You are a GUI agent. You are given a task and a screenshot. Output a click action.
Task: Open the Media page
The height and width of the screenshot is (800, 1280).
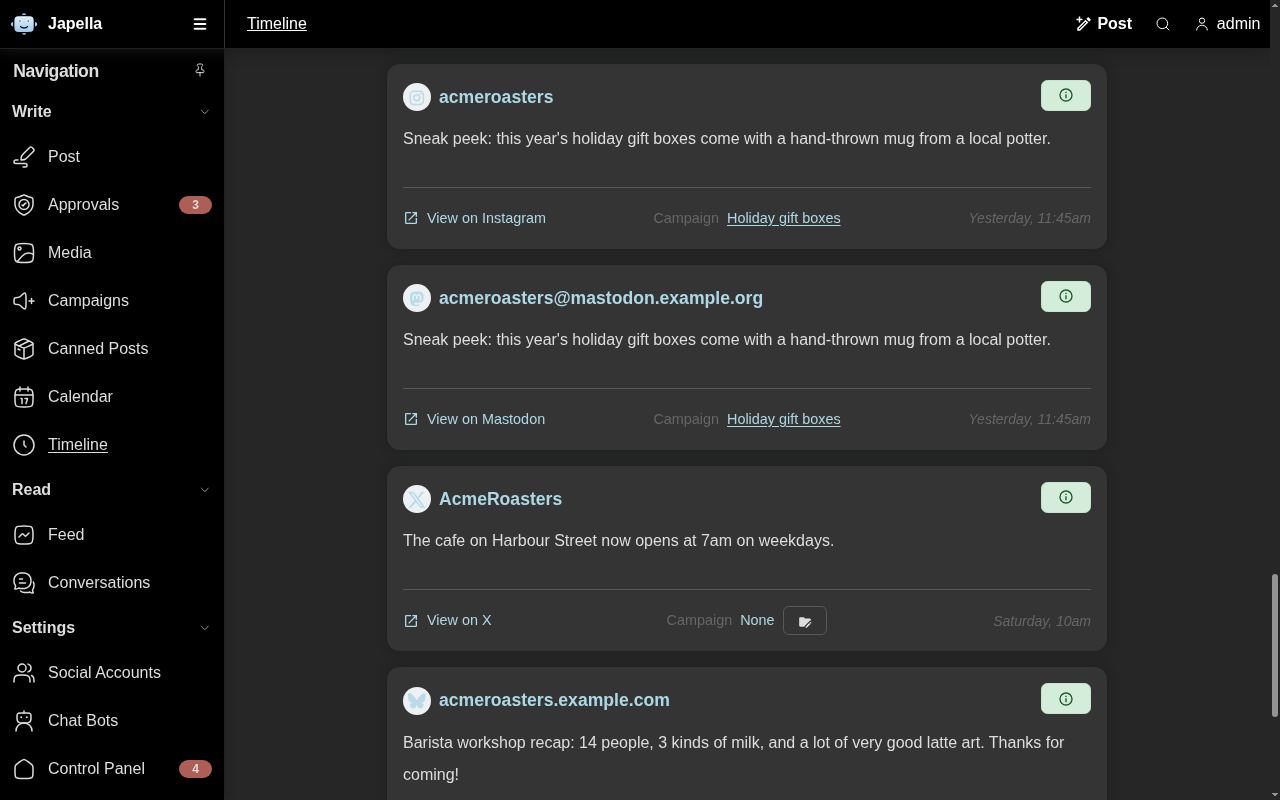(112, 253)
